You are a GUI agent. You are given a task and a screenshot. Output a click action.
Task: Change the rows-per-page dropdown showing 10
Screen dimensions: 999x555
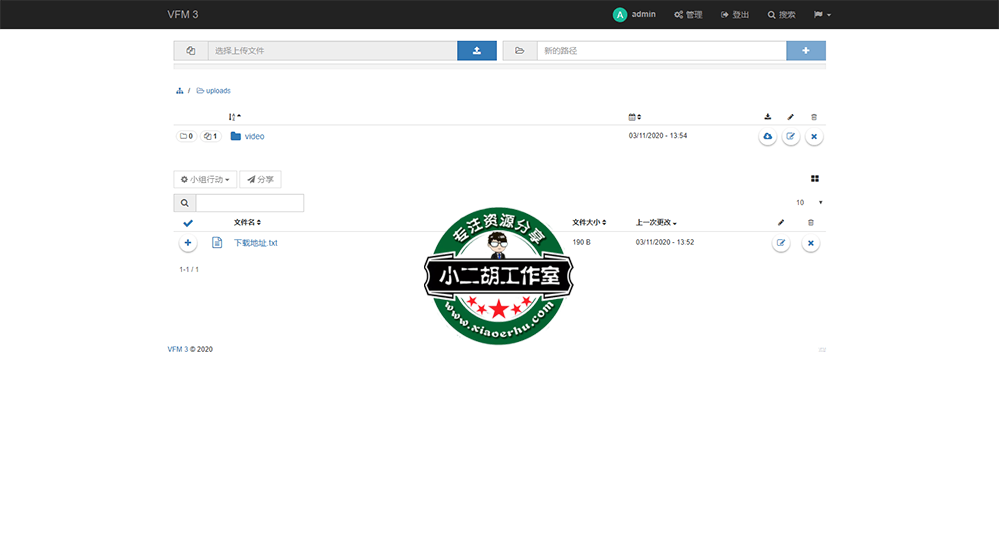click(809, 203)
